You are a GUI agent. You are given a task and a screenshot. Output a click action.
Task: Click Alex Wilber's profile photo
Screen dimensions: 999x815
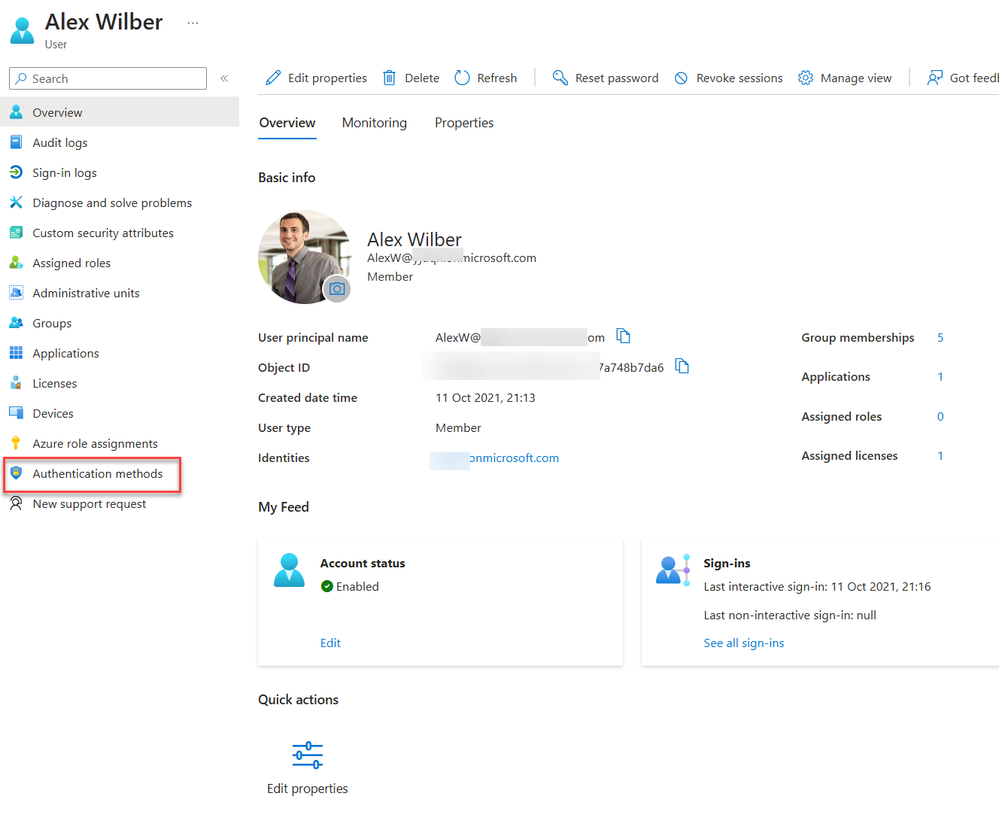(x=305, y=257)
